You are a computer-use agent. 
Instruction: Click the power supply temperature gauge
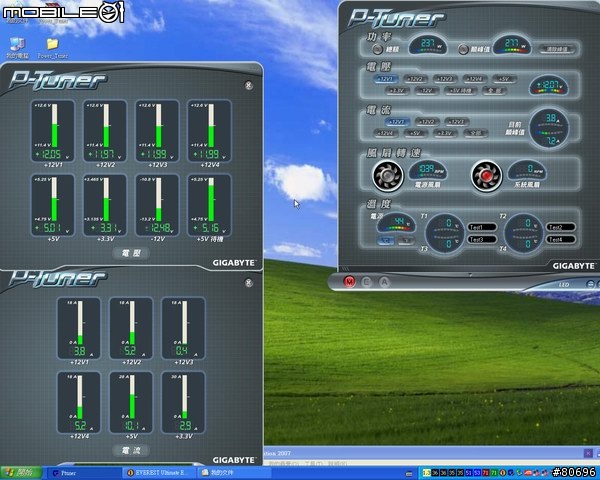click(396, 223)
